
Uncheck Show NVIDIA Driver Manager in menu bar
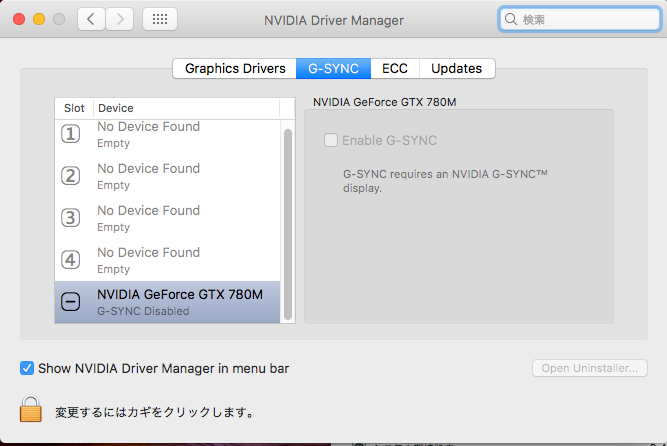pos(27,368)
